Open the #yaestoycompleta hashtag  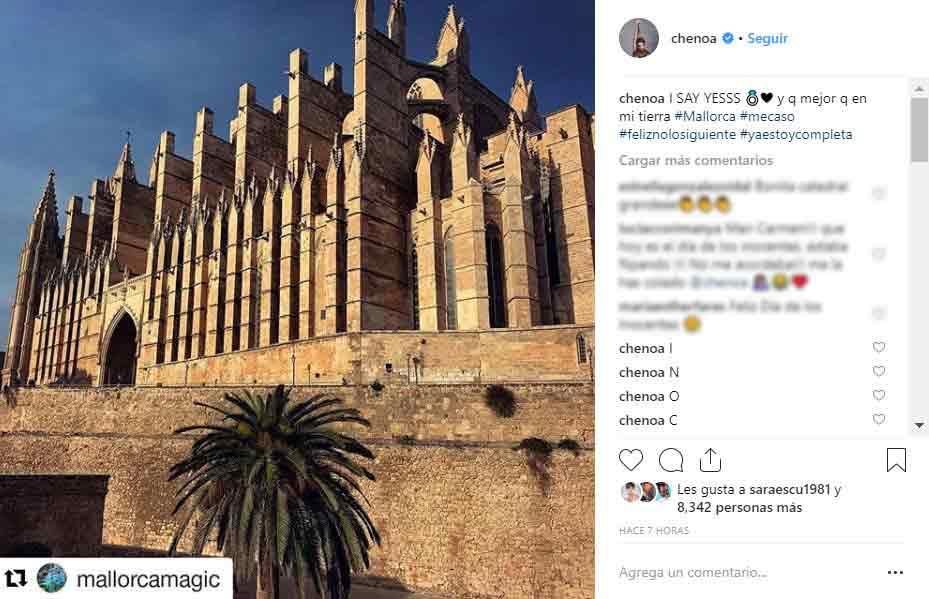(x=796, y=134)
